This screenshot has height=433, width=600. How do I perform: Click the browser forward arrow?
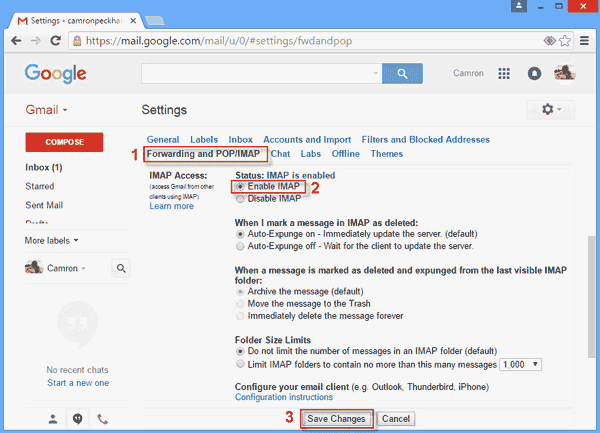(36, 41)
